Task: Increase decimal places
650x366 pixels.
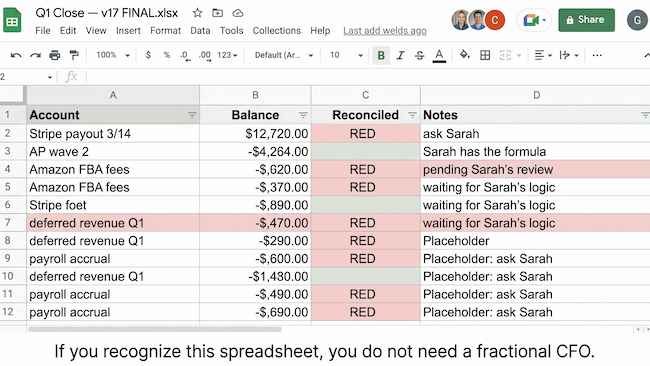Action: coord(204,56)
